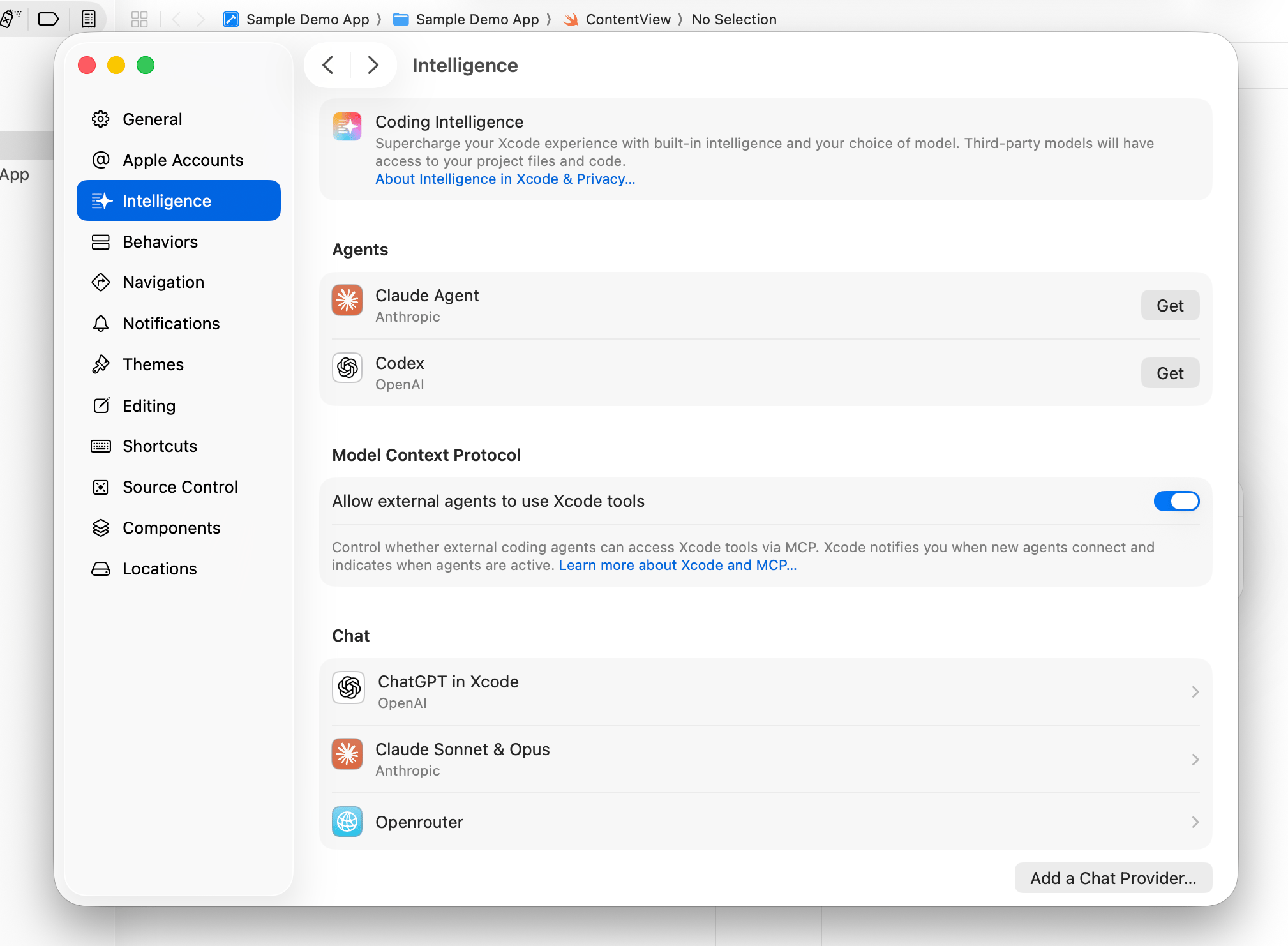Click the Notifications bell icon

[101, 324]
